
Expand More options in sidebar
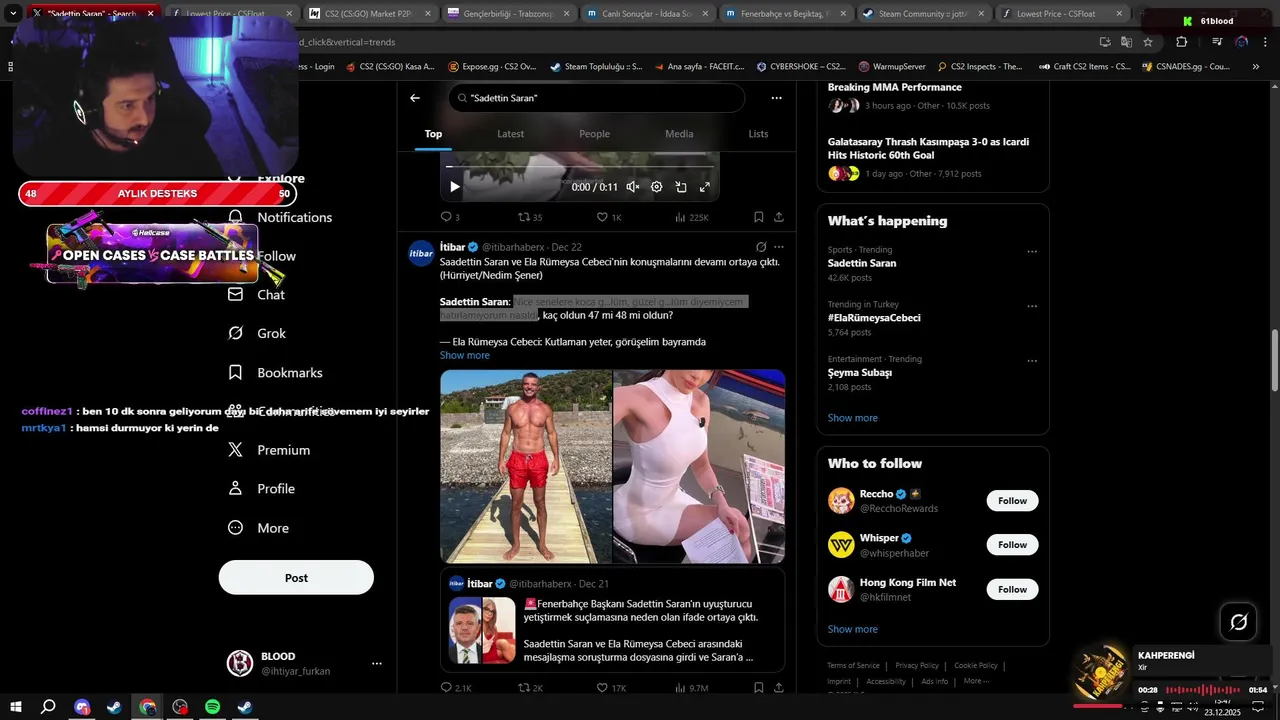pyautogui.click(x=259, y=528)
